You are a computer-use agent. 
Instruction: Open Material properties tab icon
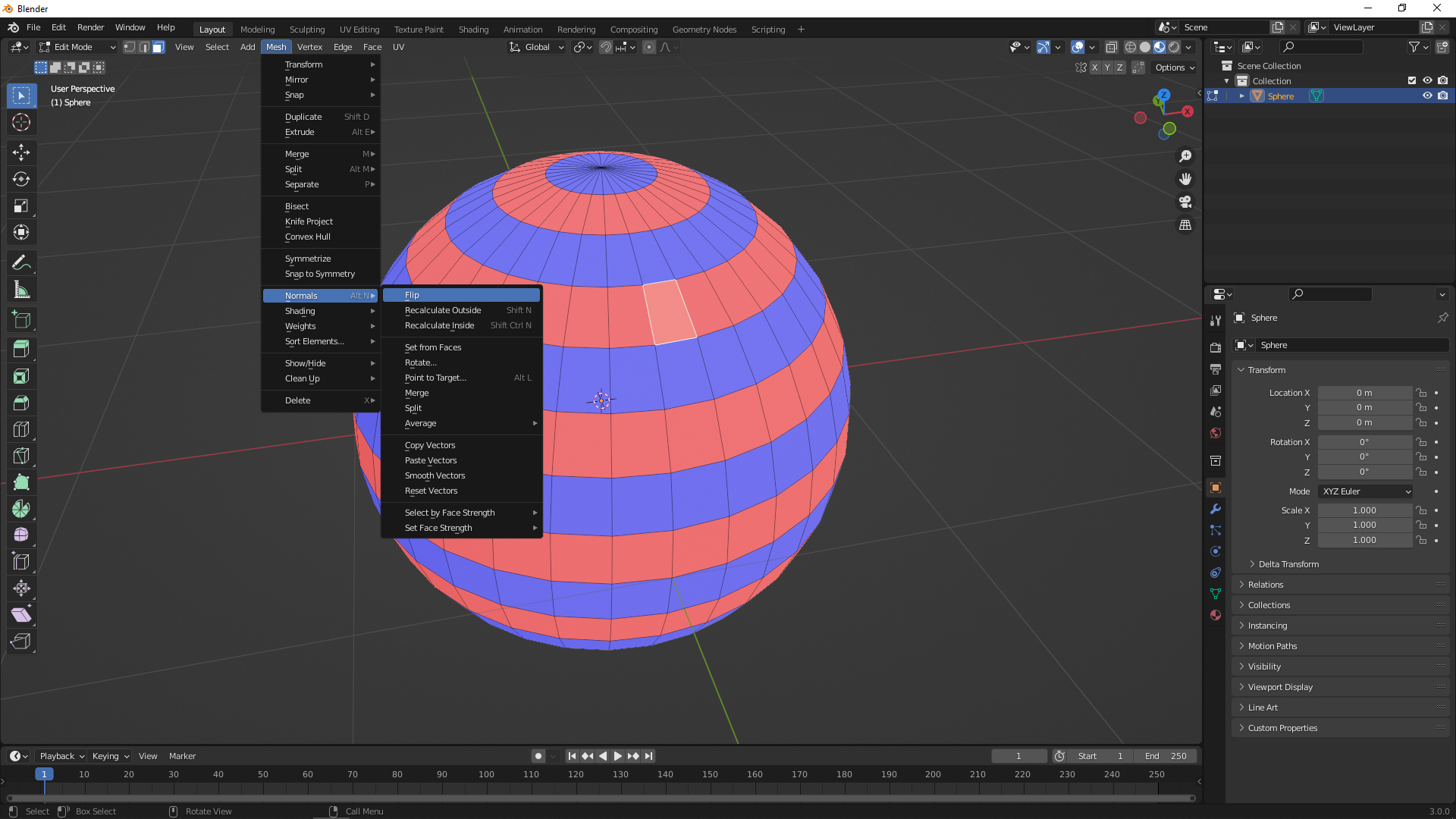click(x=1216, y=615)
